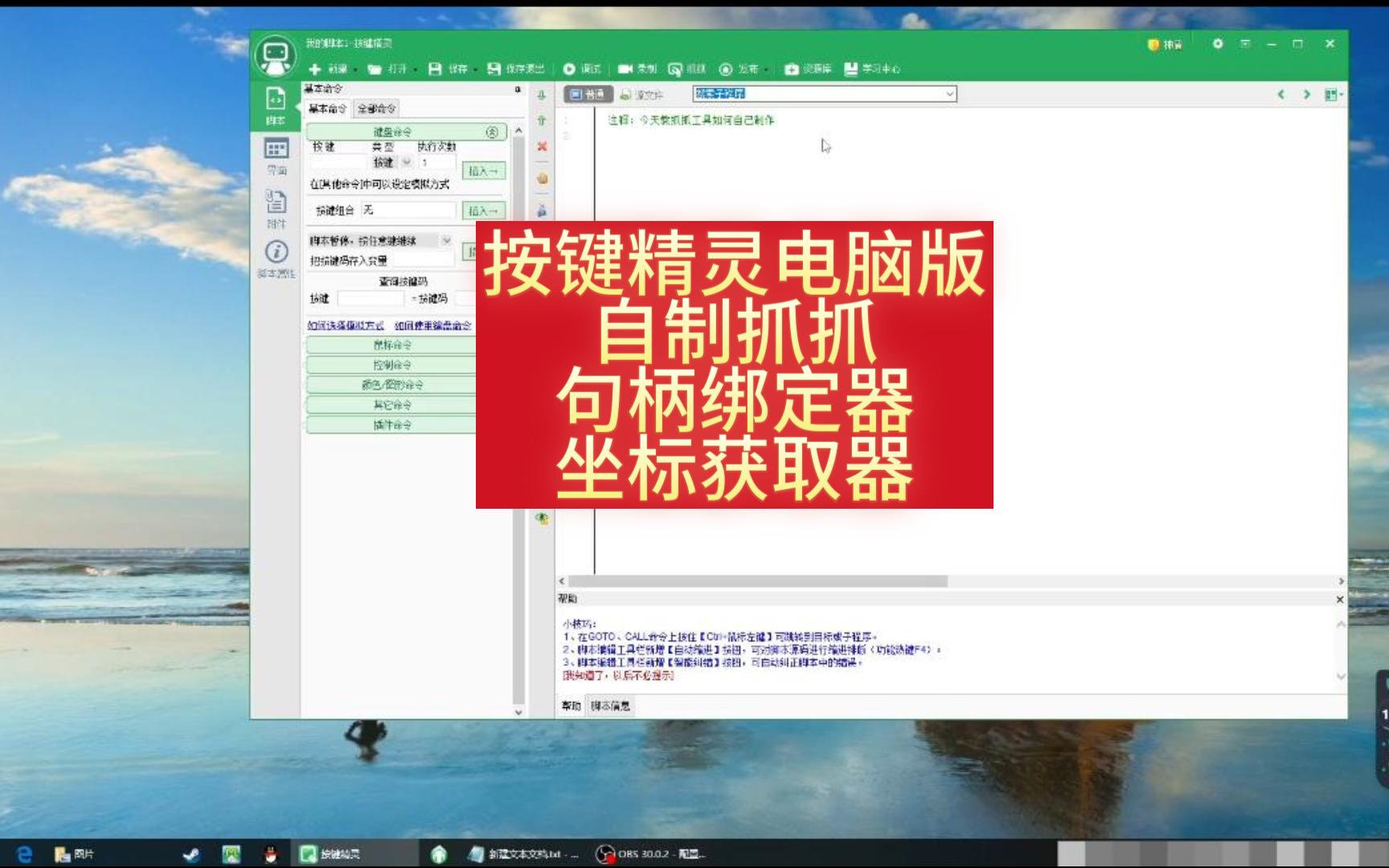Screen dimensions: 1389x868
Task: Click the 按键 key input field under 键盘命令
Action: coord(338,163)
